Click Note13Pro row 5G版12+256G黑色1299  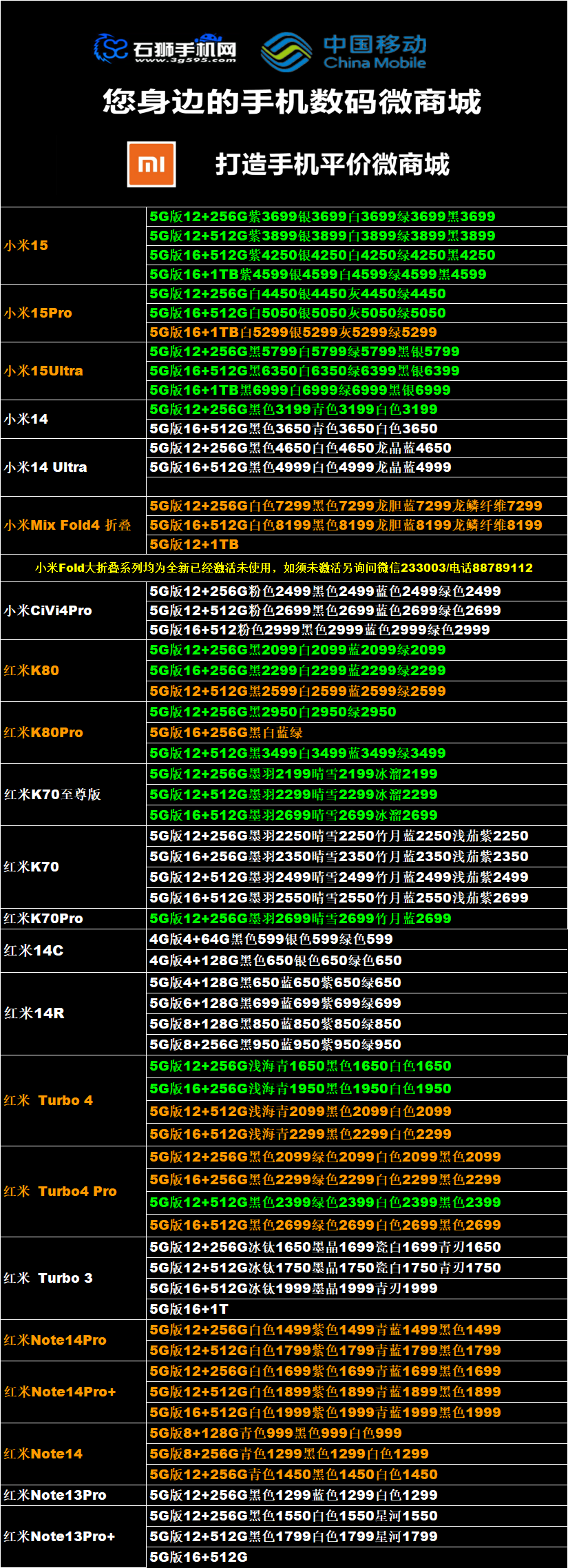(x=357, y=1495)
